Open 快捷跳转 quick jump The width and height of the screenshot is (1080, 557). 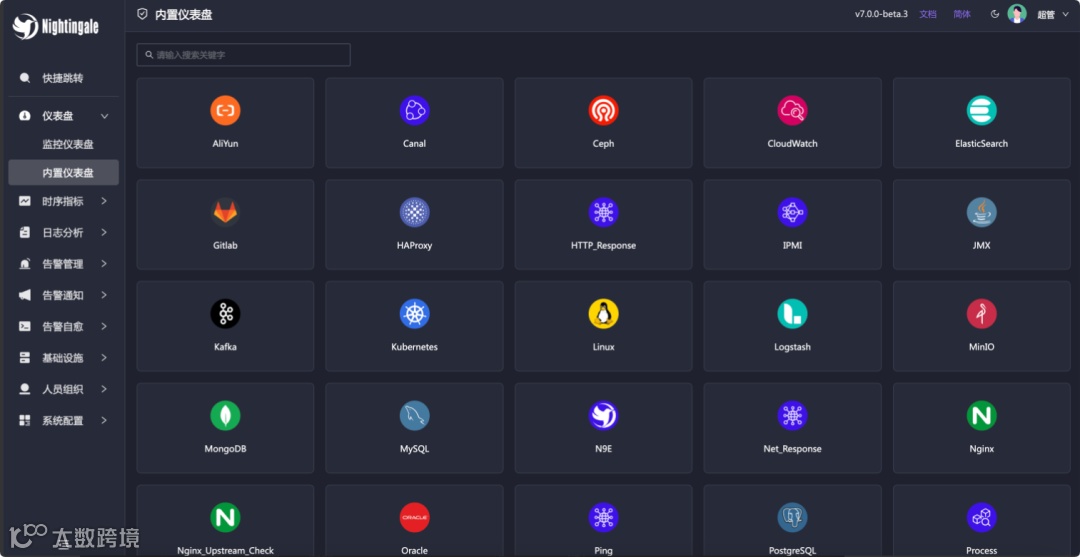pos(63,78)
